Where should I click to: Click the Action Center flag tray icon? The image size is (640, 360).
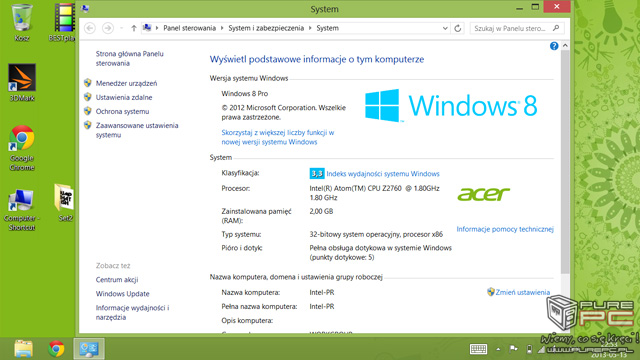[513, 349]
